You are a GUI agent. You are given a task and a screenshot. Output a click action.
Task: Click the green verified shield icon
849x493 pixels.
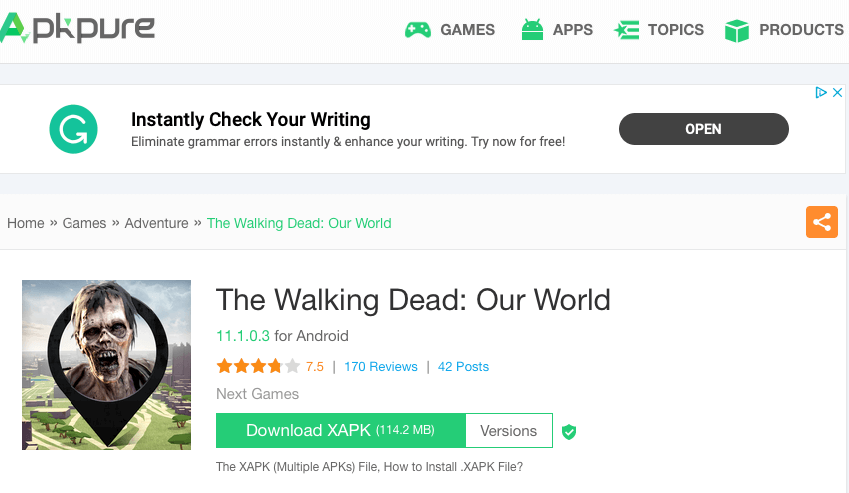[x=569, y=432]
